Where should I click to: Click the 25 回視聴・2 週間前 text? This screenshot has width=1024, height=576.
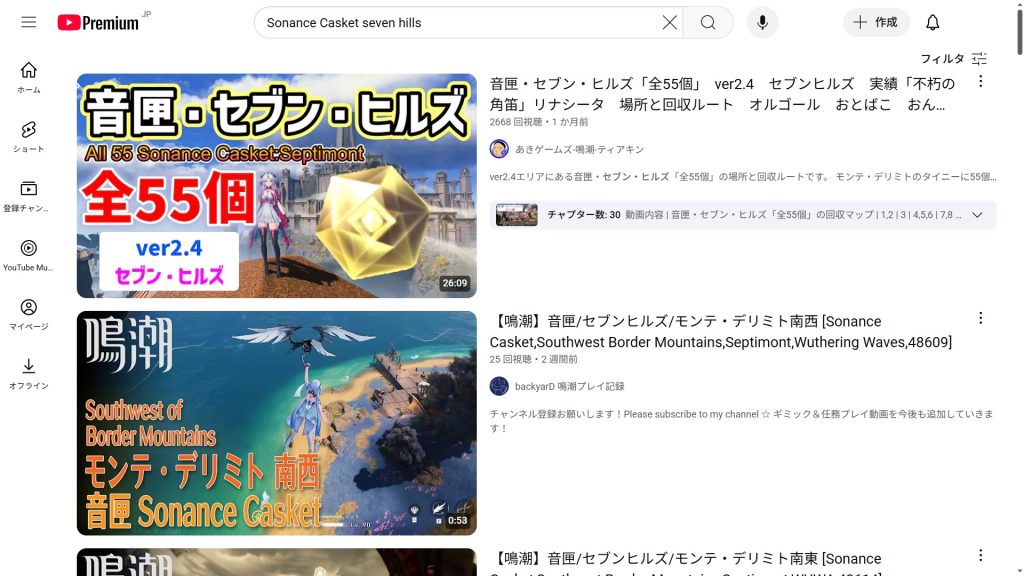pos(534,359)
